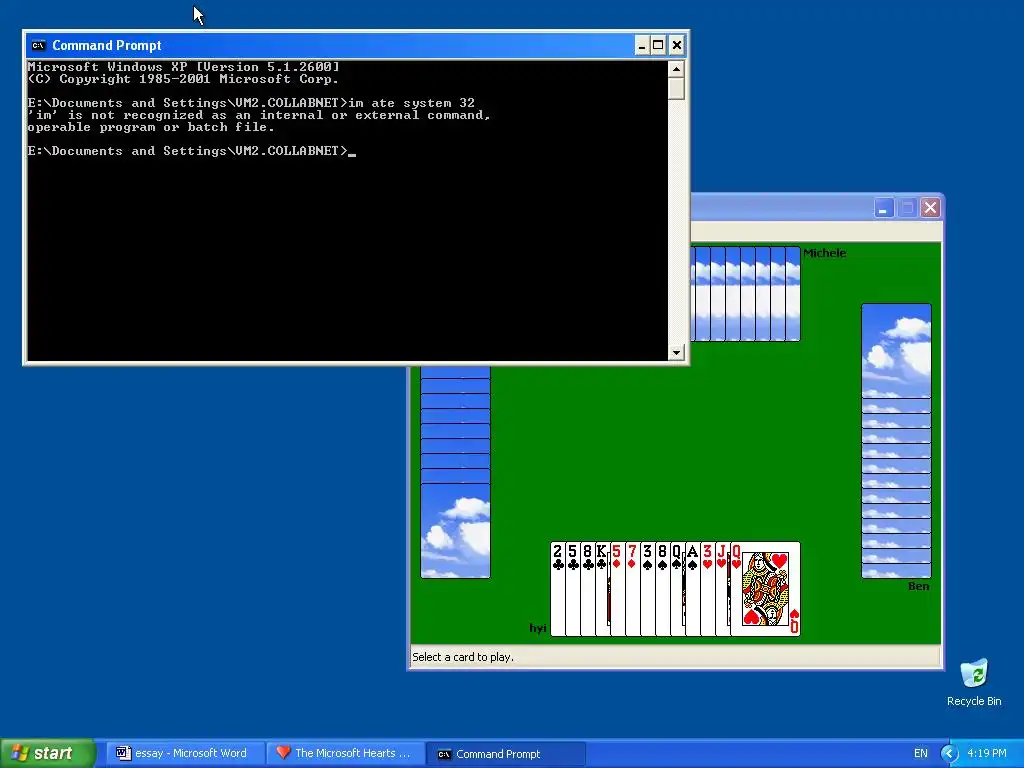Screen dimensions: 1024x768
Task: Open the Recycle Bin desktop icon
Action: [974, 682]
